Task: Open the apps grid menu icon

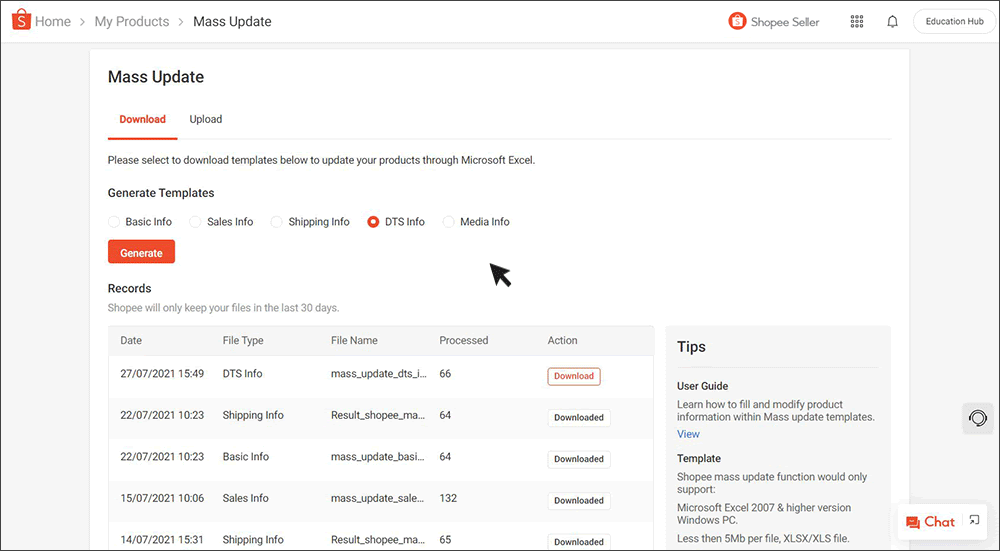Action: pyautogui.click(x=857, y=22)
